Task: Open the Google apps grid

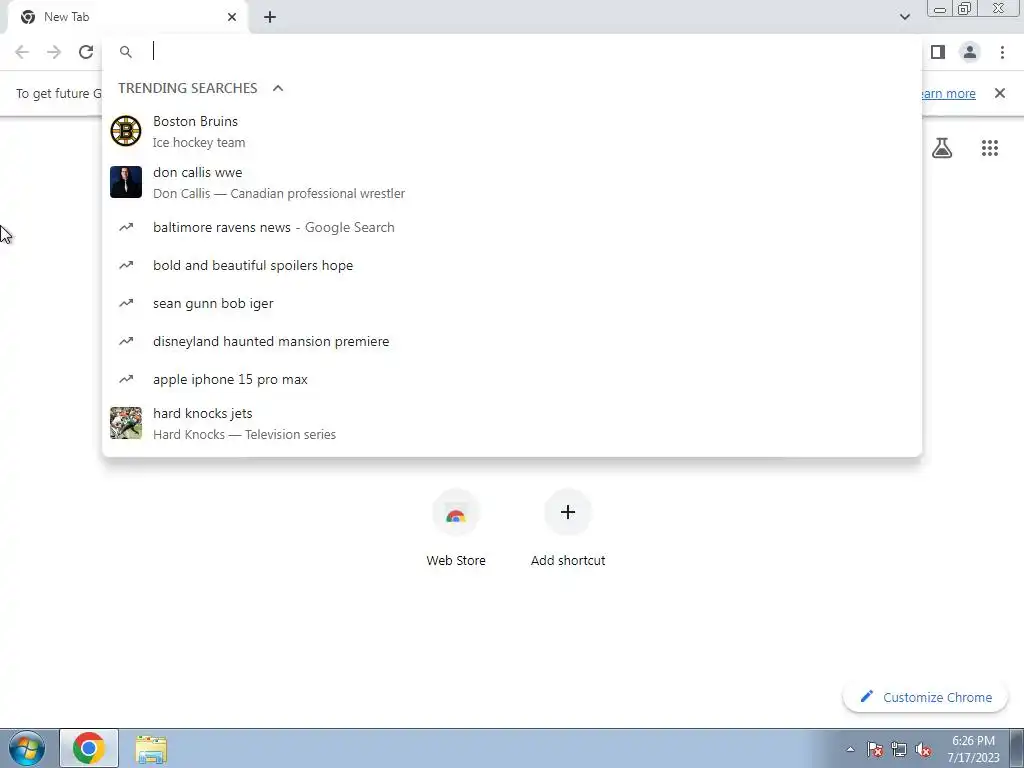Action: 989,148
